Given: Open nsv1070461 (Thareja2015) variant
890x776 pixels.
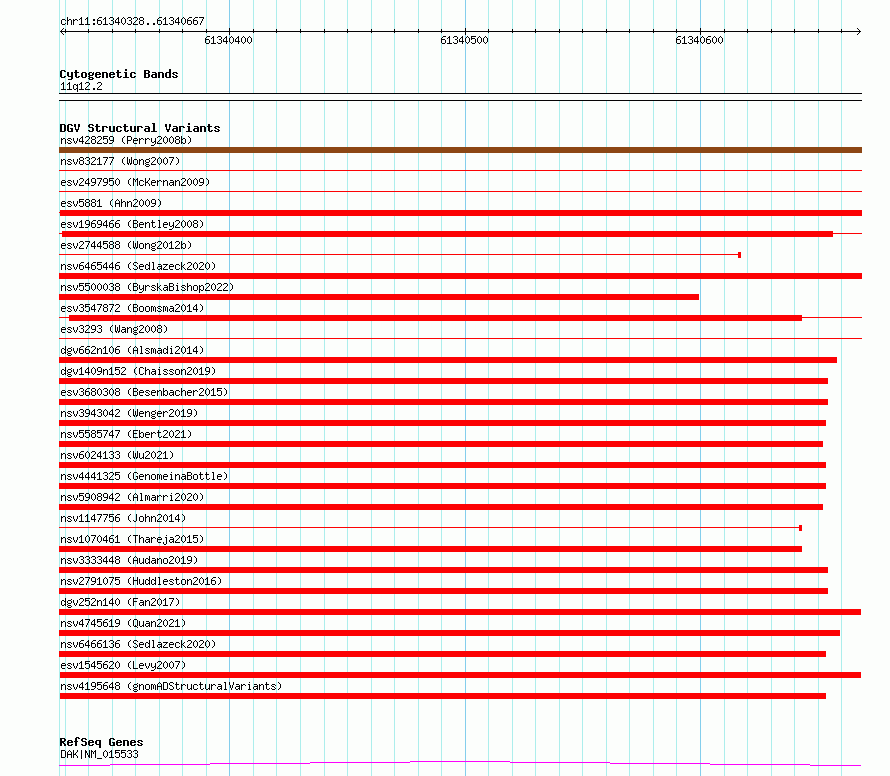Looking at the screenshot, I should pos(132,539).
